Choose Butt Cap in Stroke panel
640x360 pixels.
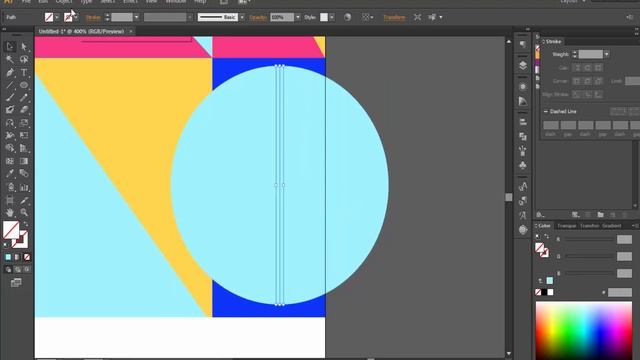tap(577, 68)
